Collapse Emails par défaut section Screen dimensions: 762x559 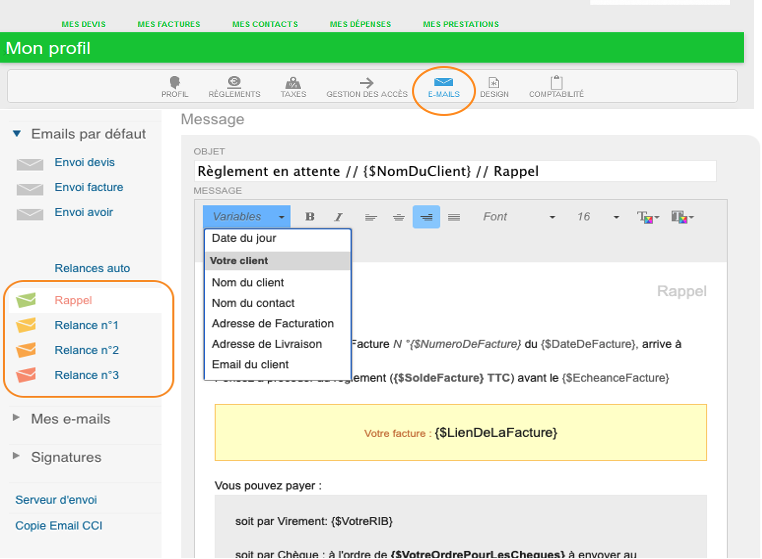point(17,133)
